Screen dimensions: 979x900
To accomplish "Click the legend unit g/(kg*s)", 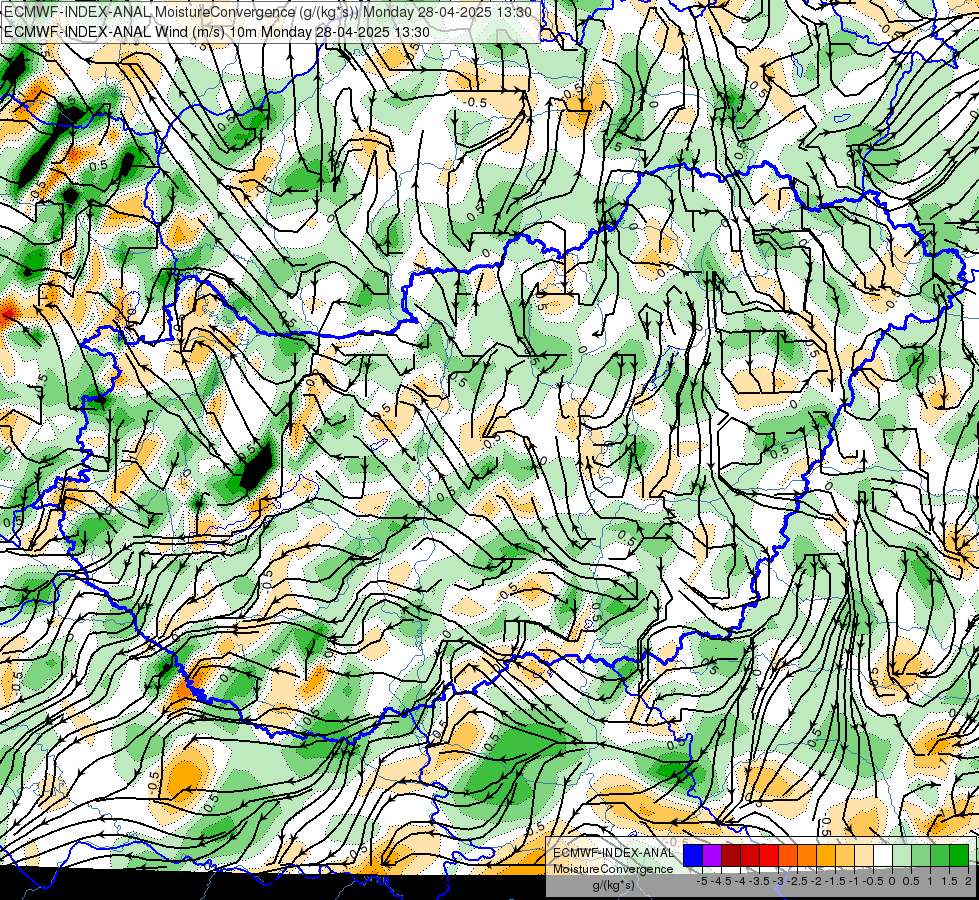I will (x=613, y=885).
